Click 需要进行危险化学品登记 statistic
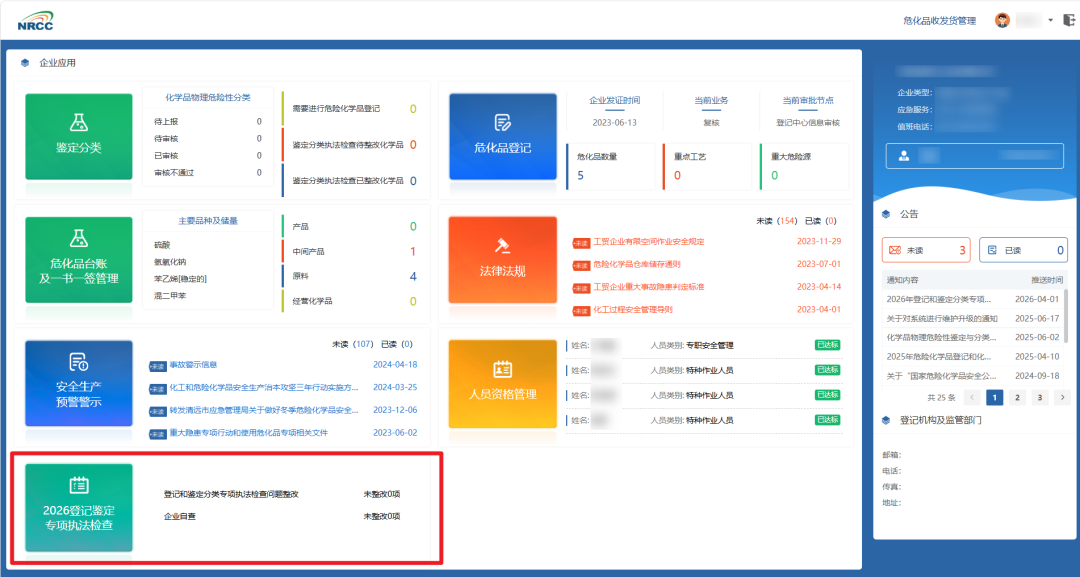 353,109
